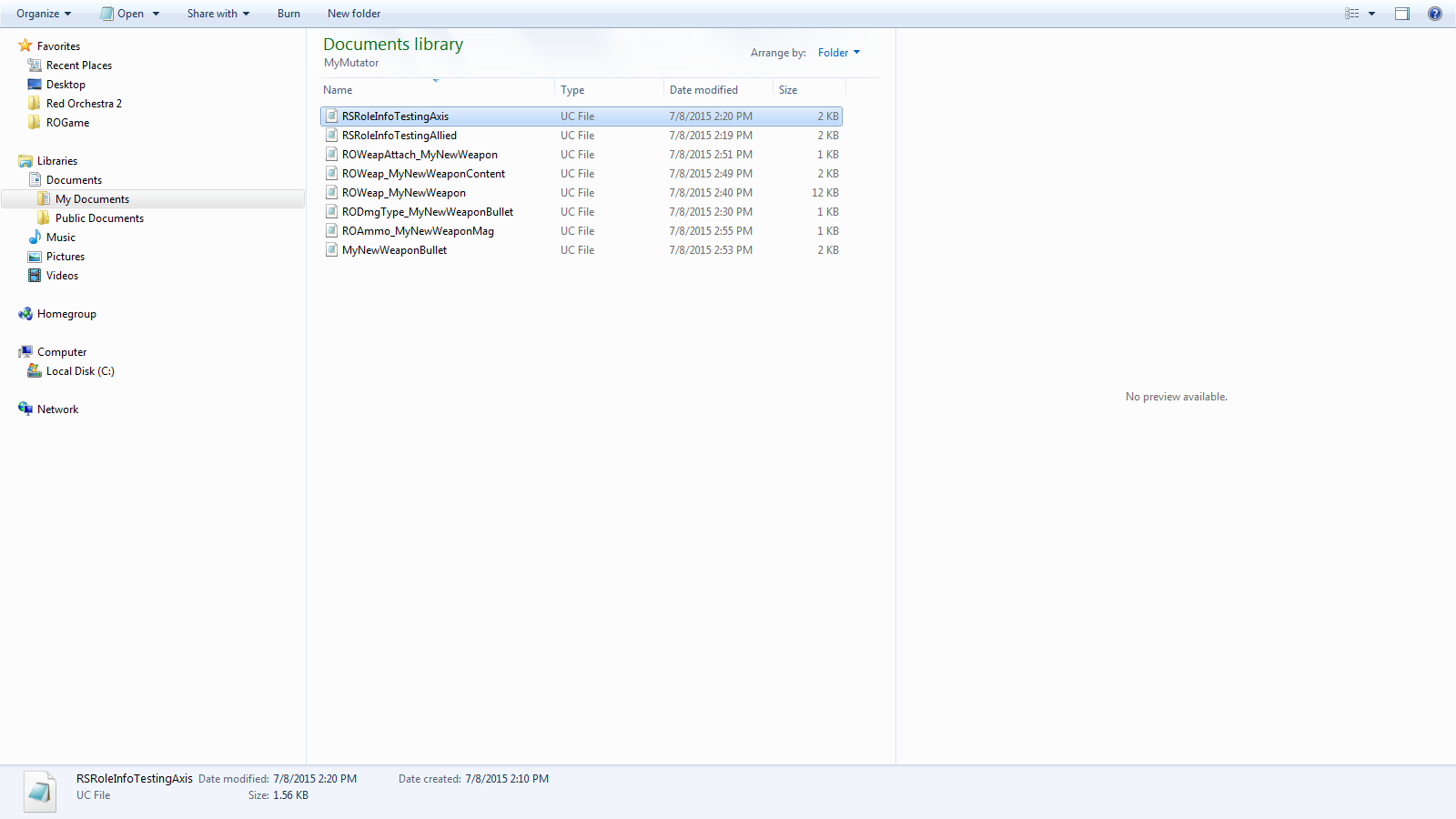
Task: Click ROAmmo_MyNewWeaponMag file icon
Action: (x=331, y=231)
